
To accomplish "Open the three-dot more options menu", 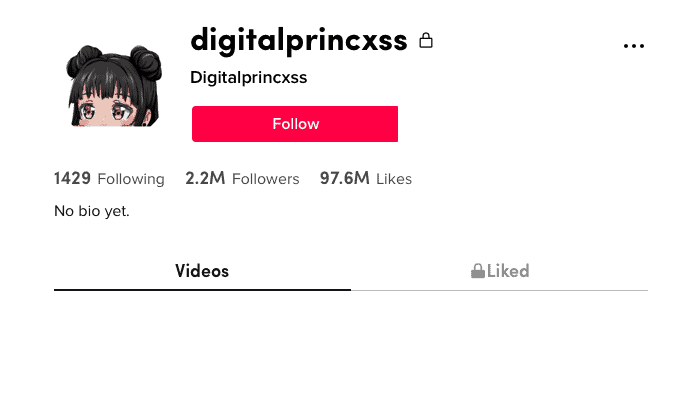I will pos(633,46).
